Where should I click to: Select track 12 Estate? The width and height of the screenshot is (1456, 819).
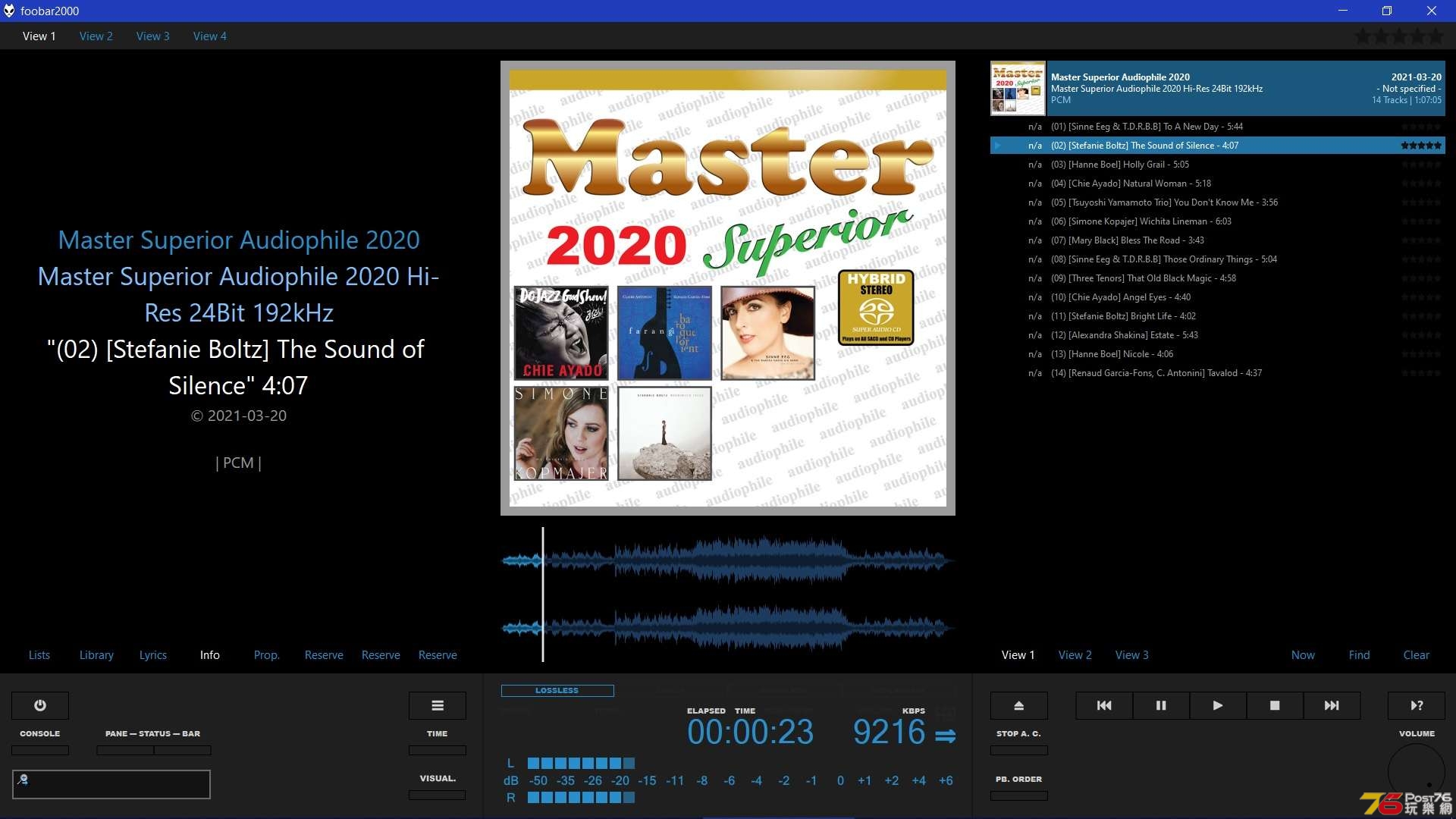coord(1218,335)
